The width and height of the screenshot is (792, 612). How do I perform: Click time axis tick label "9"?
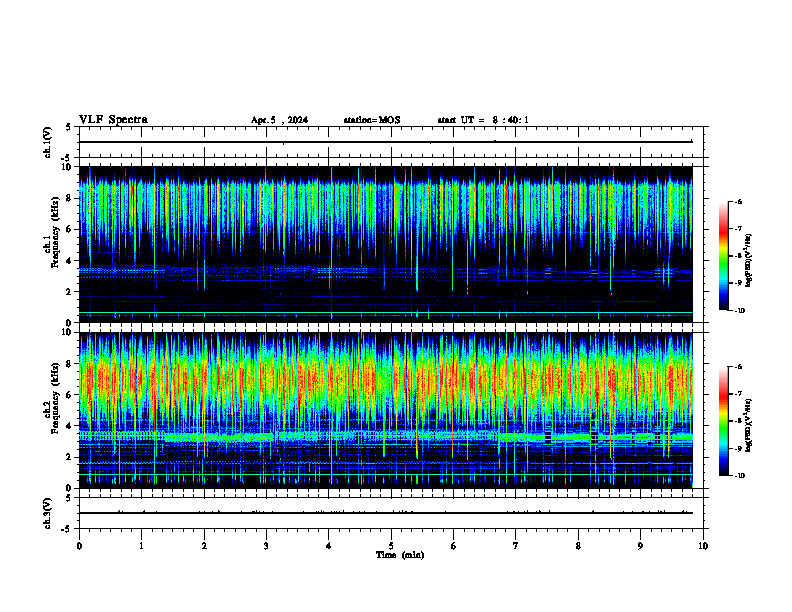point(640,546)
